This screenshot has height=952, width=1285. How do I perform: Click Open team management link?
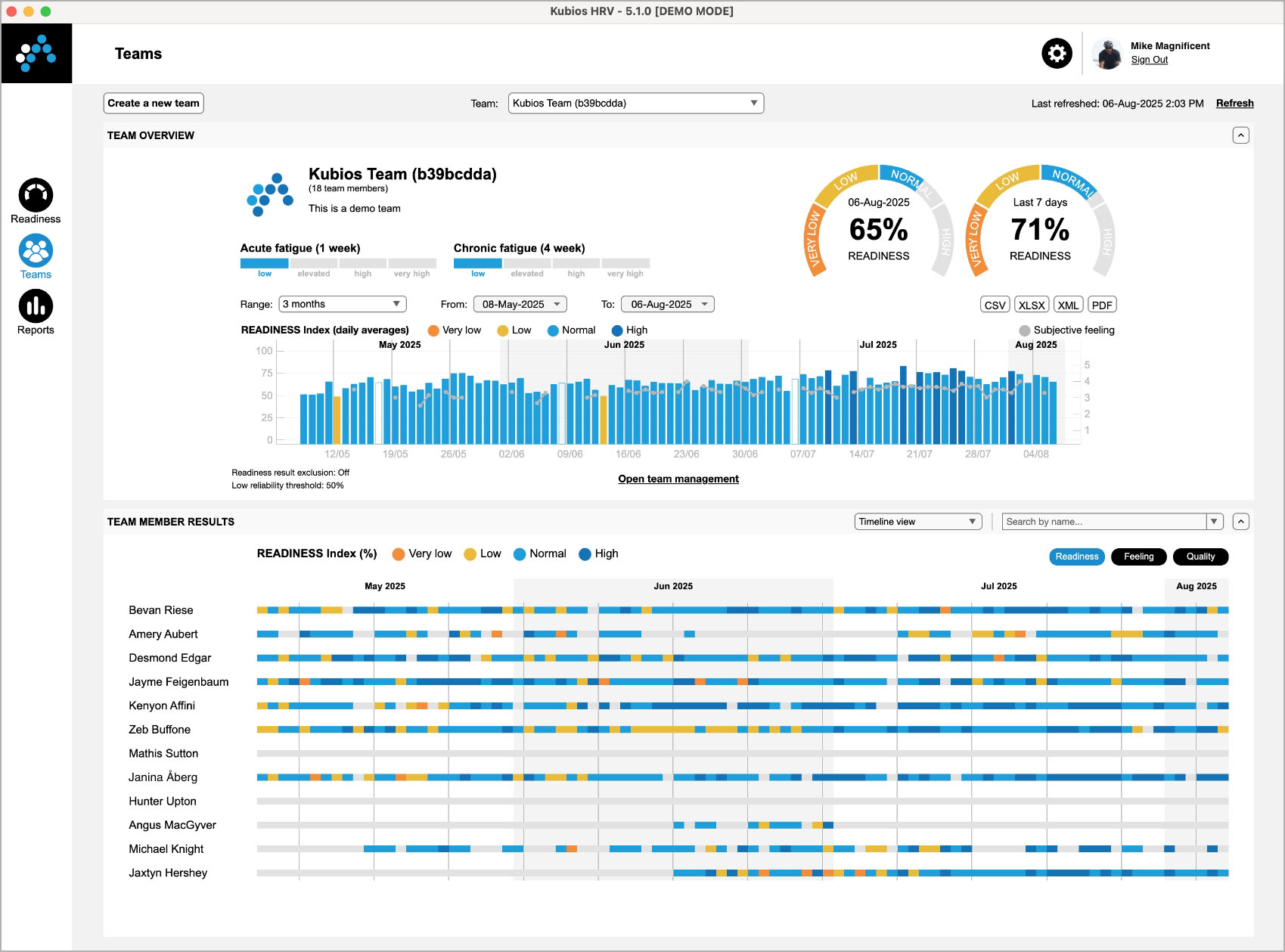tap(678, 479)
